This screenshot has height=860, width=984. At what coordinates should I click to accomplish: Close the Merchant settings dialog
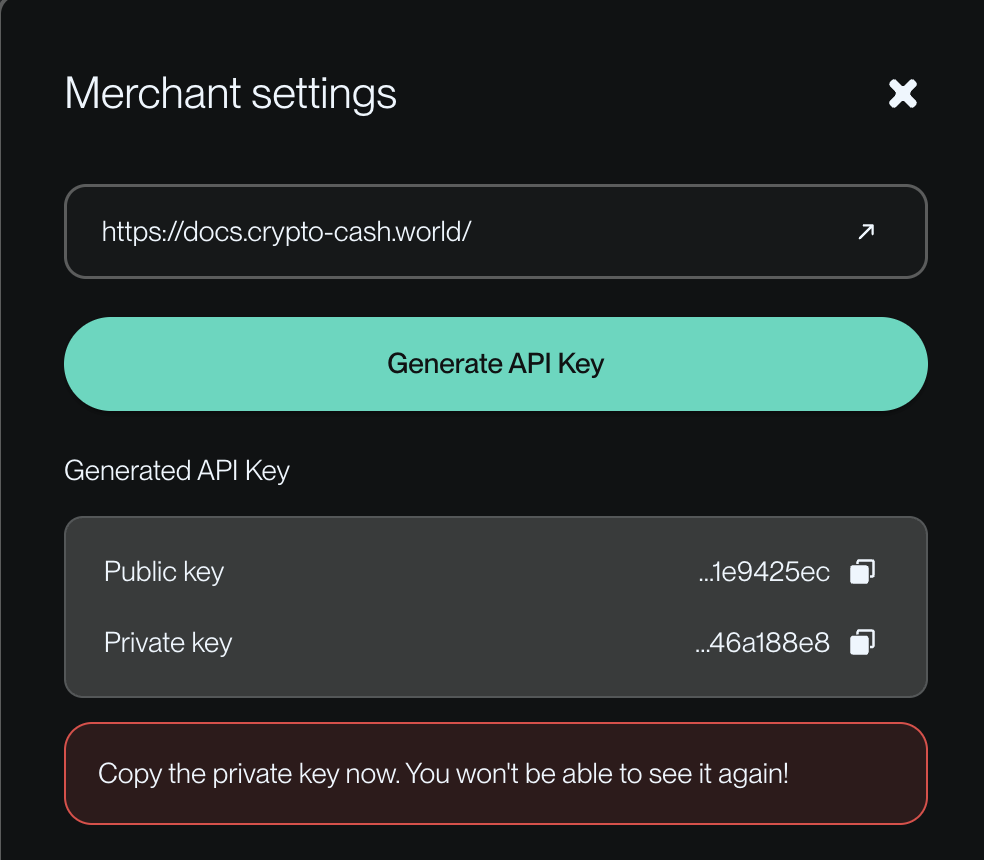pos(903,94)
